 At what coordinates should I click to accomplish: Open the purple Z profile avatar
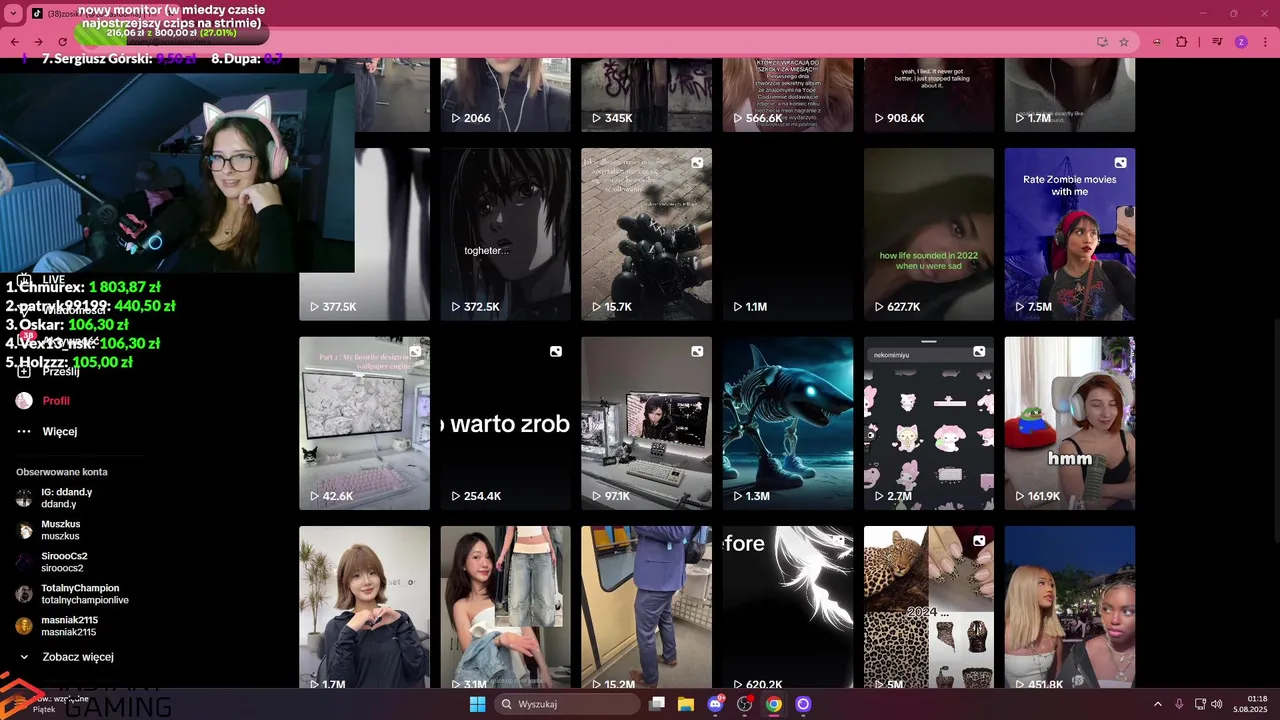(1241, 42)
